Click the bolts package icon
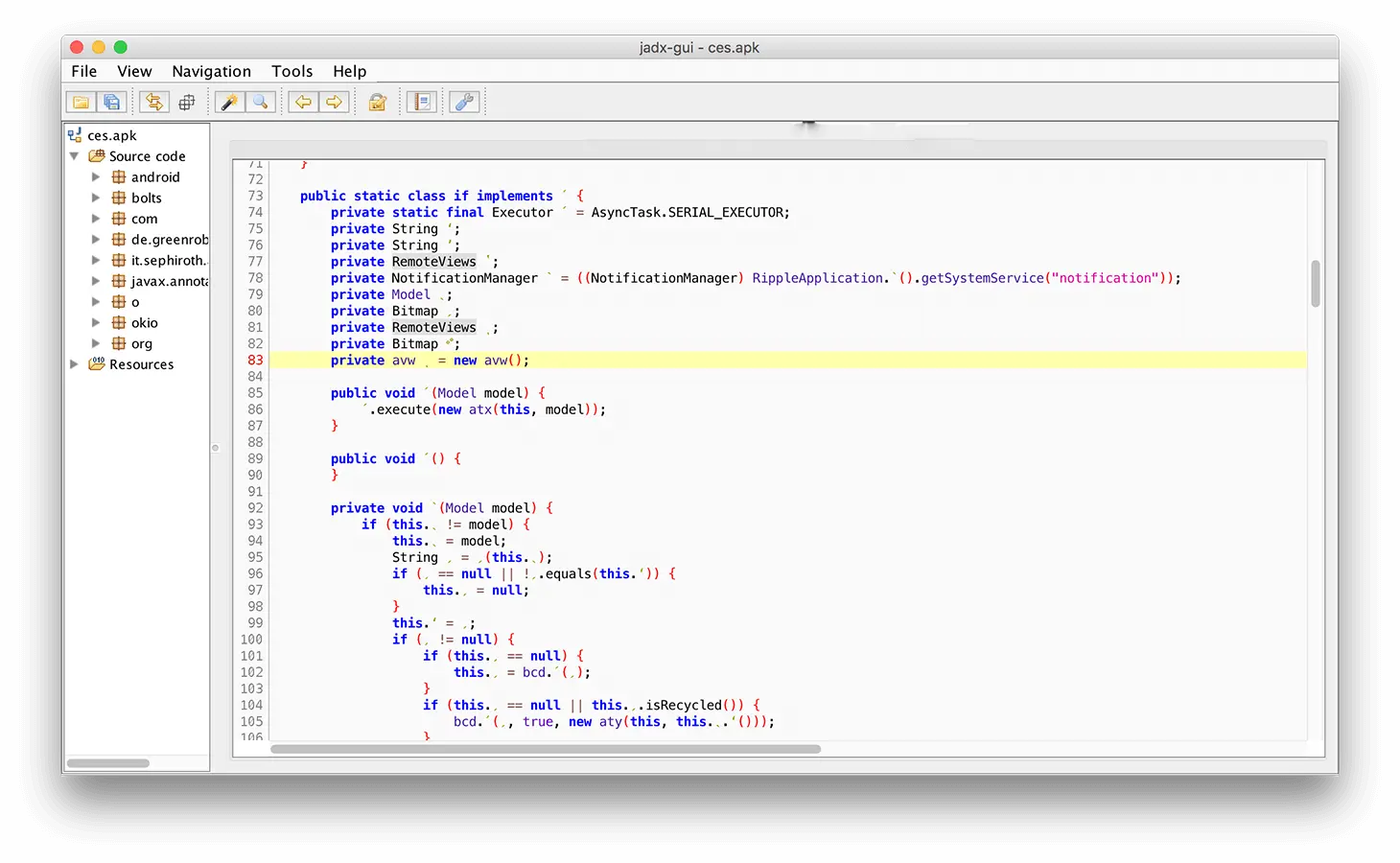Image resolution: width=1400 pixels, height=863 pixels. (x=119, y=198)
